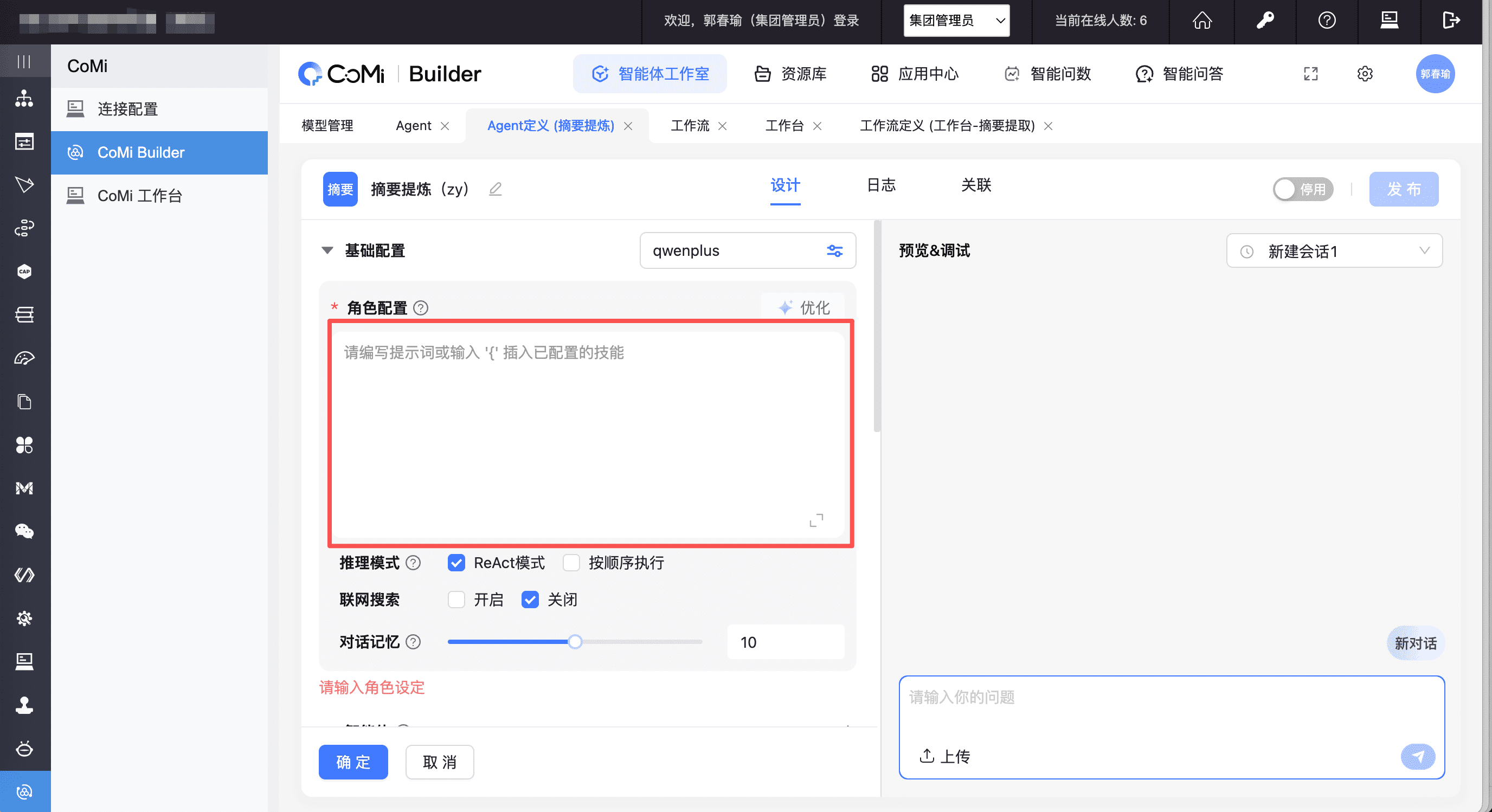Click the code slashes icon in left rail
Image resolution: width=1492 pixels, height=812 pixels.
pyautogui.click(x=24, y=575)
